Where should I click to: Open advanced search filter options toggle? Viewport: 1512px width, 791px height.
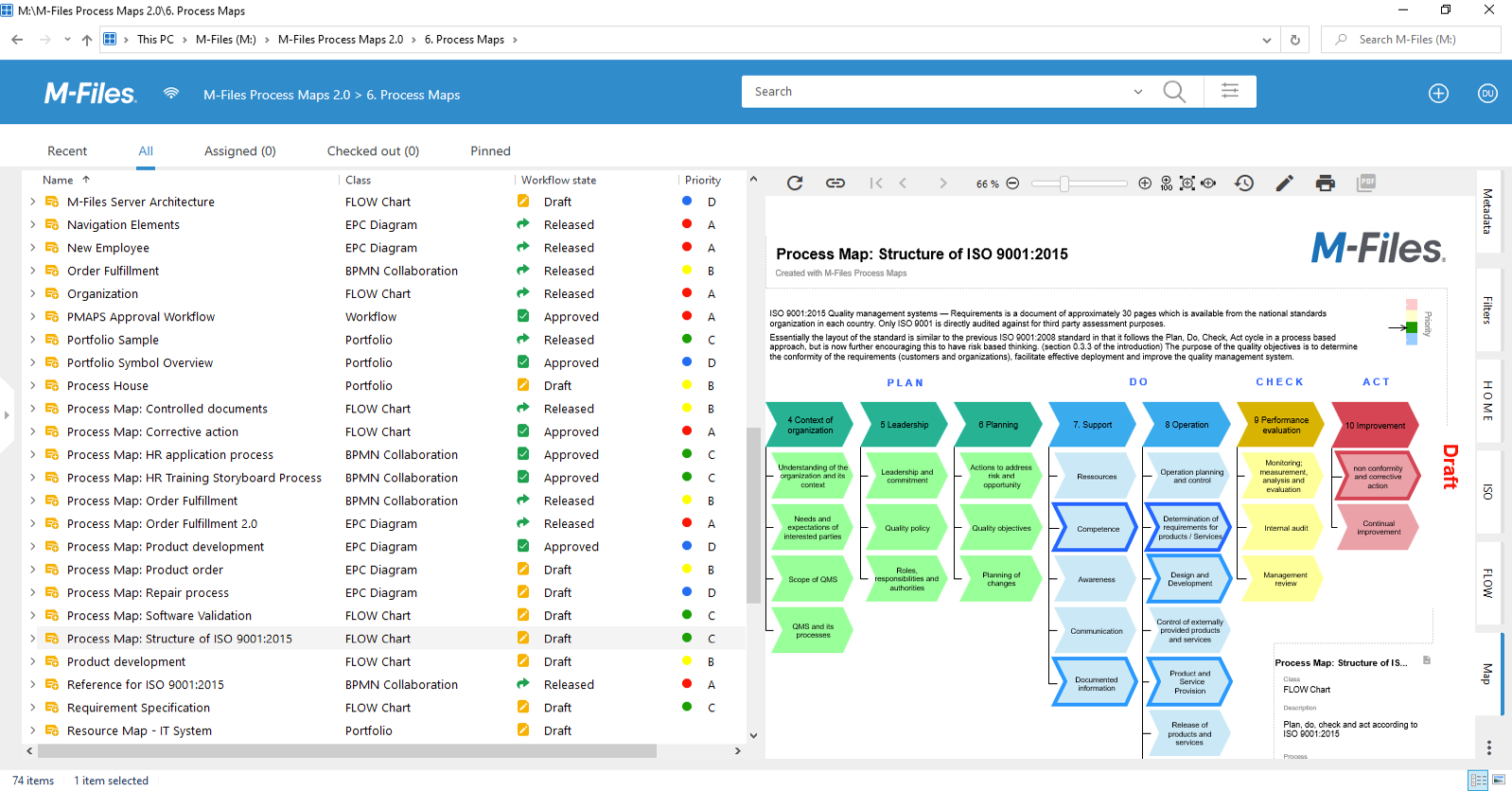1230,92
